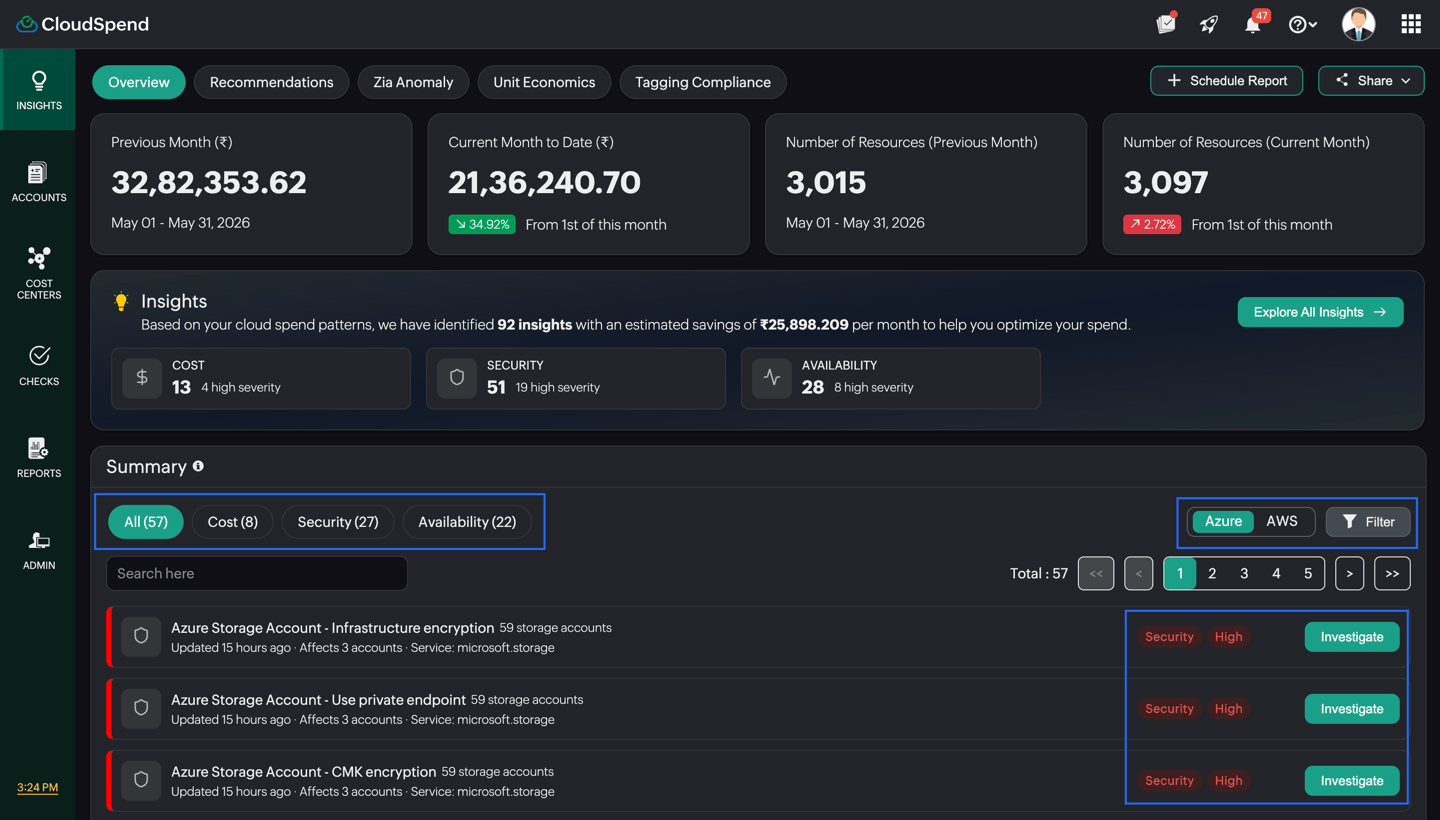The image size is (1440, 820).
Task: Click the lightbulb icon next to Insights heading
Action: [121, 301]
